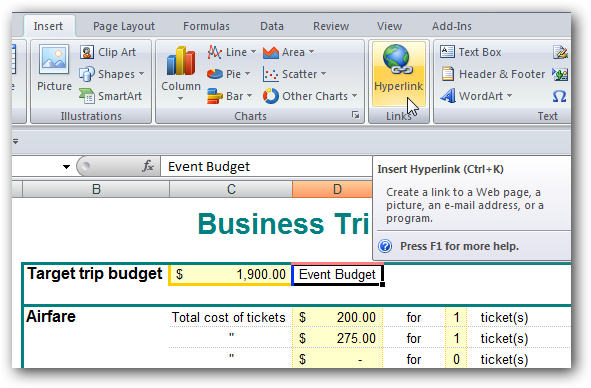Viewport: 591px width, 388px height.
Task: Expand the Area chart dropdown arrow
Action: [x=311, y=52]
